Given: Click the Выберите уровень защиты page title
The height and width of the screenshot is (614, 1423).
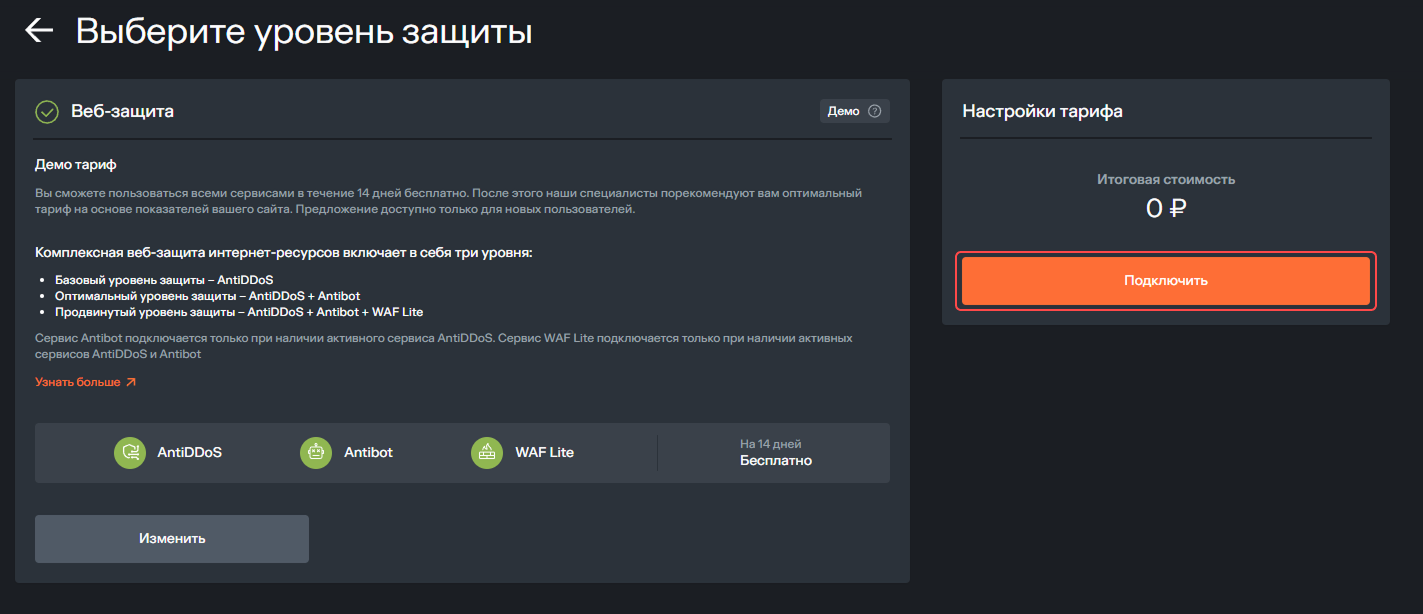Looking at the screenshot, I should 304,31.
